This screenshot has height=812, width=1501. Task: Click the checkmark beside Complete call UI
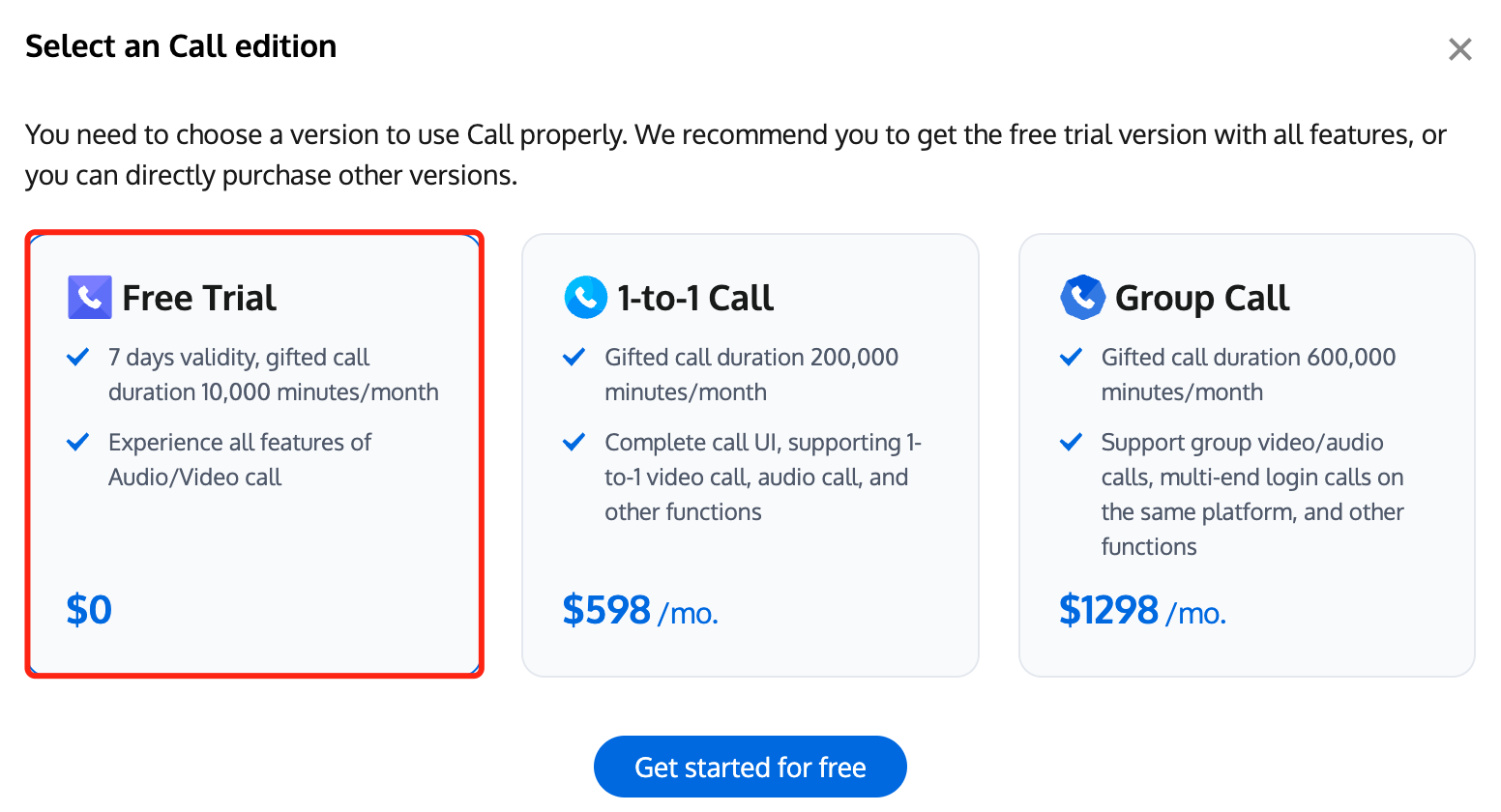(x=574, y=443)
